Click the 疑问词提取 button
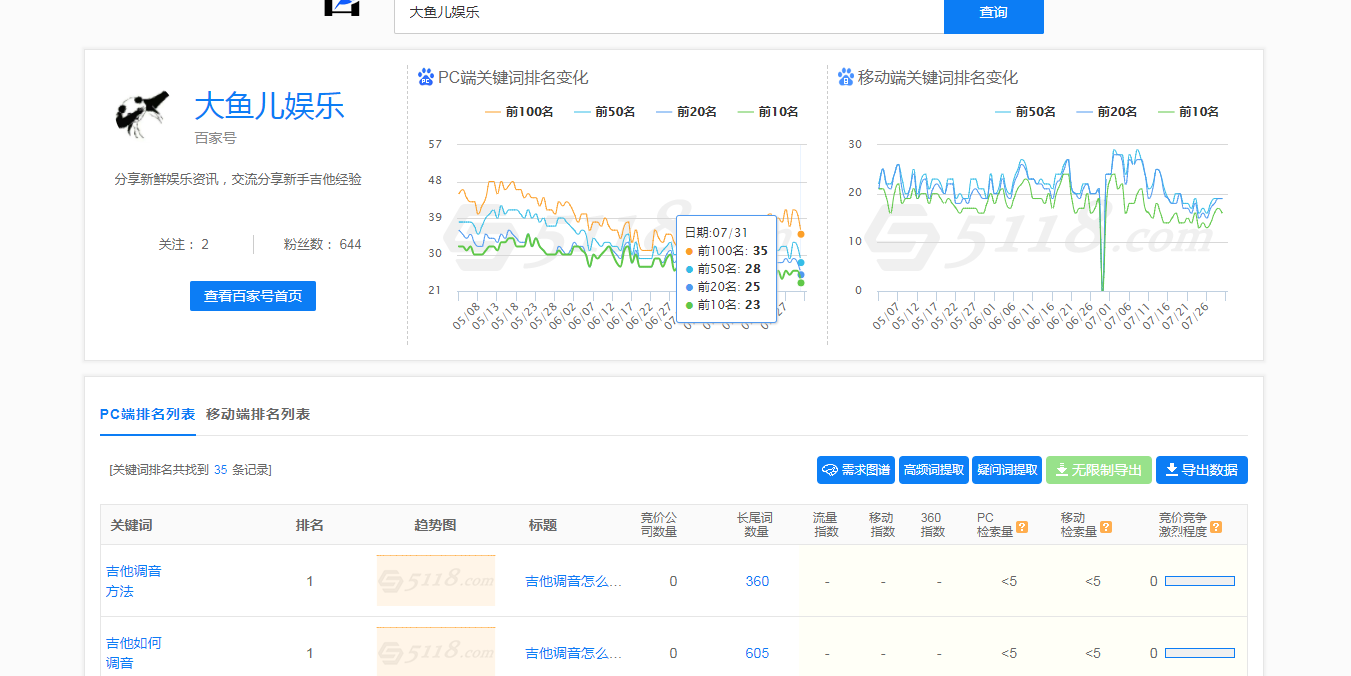 pyautogui.click(x=1007, y=470)
